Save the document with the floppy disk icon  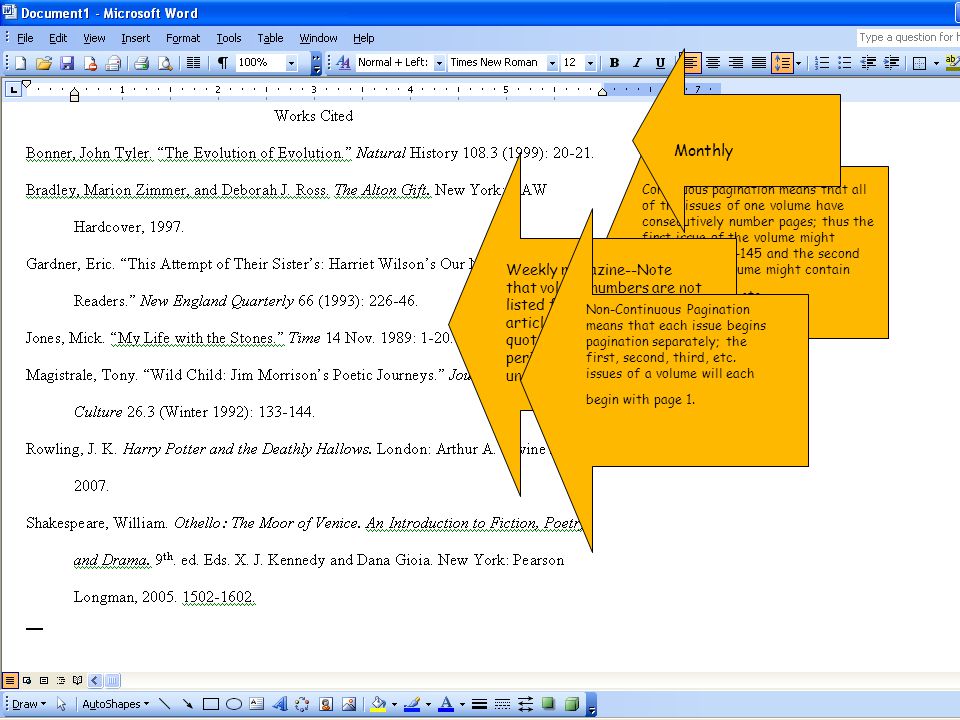67,63
